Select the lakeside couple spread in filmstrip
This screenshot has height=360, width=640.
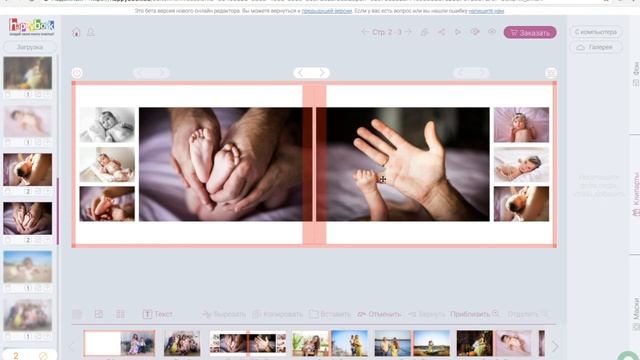point(412,343)
